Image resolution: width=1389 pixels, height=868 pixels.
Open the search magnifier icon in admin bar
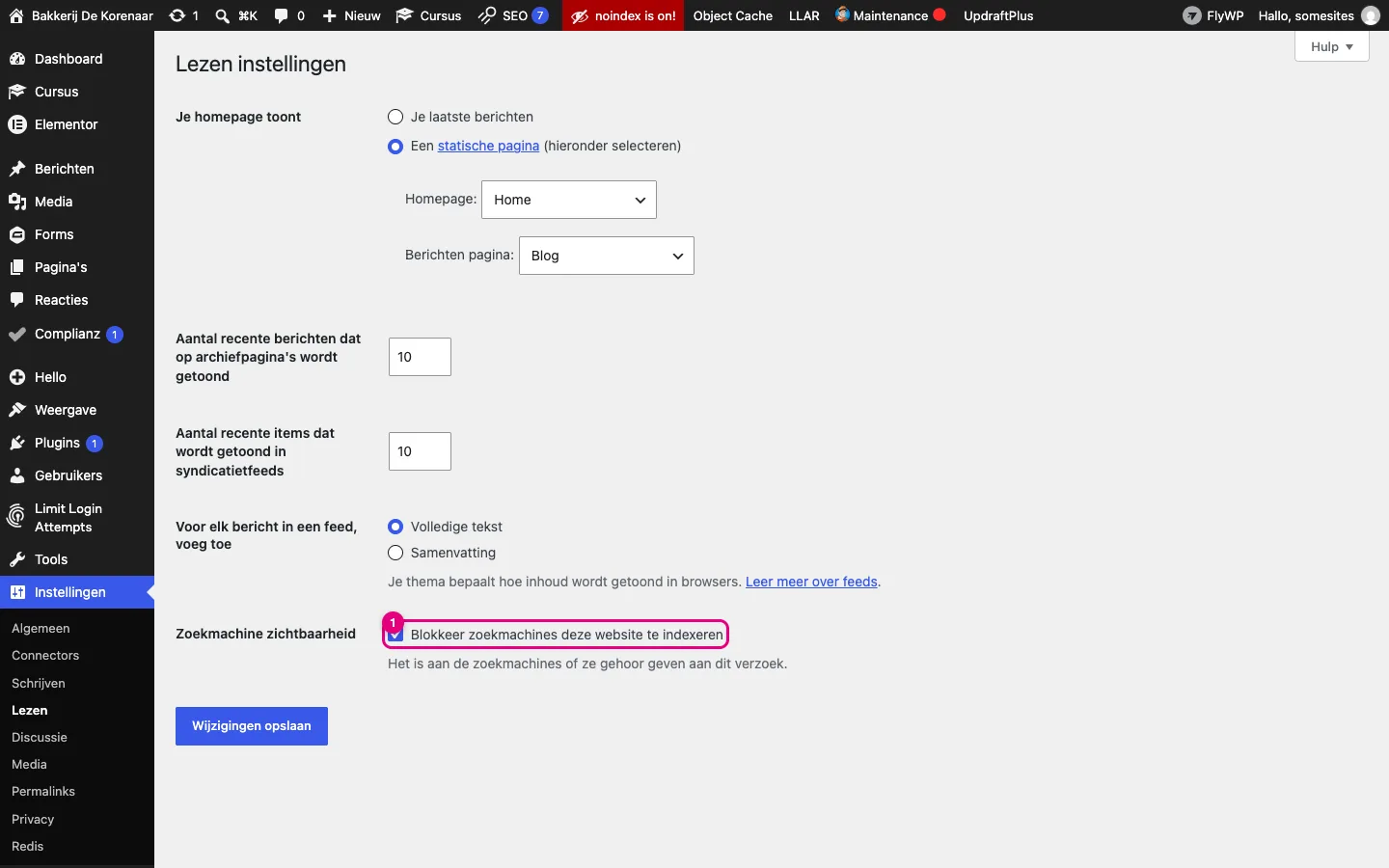point(222,15)
